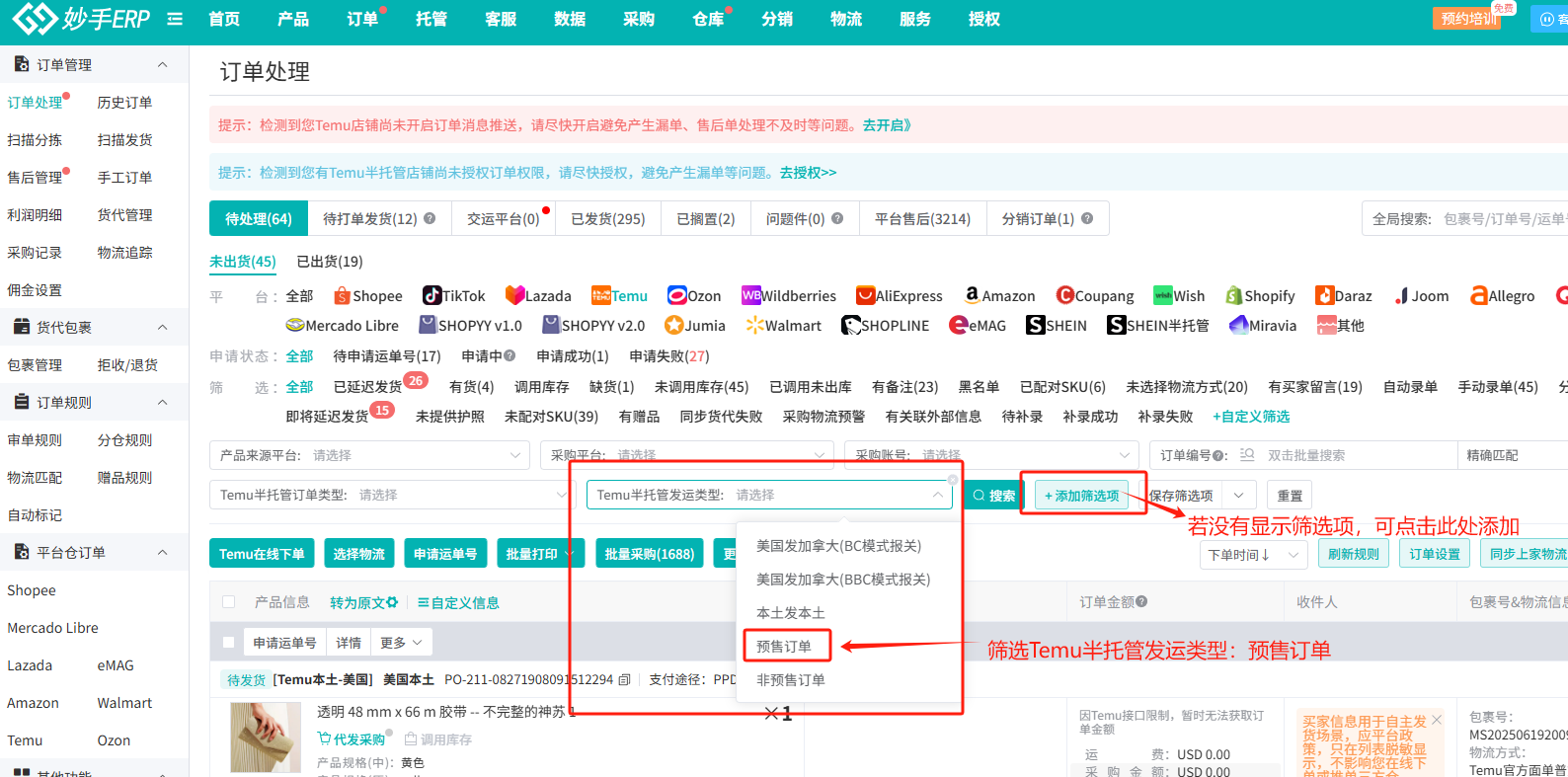Click the 添加筛选项 button

[x=1081, y=496]
